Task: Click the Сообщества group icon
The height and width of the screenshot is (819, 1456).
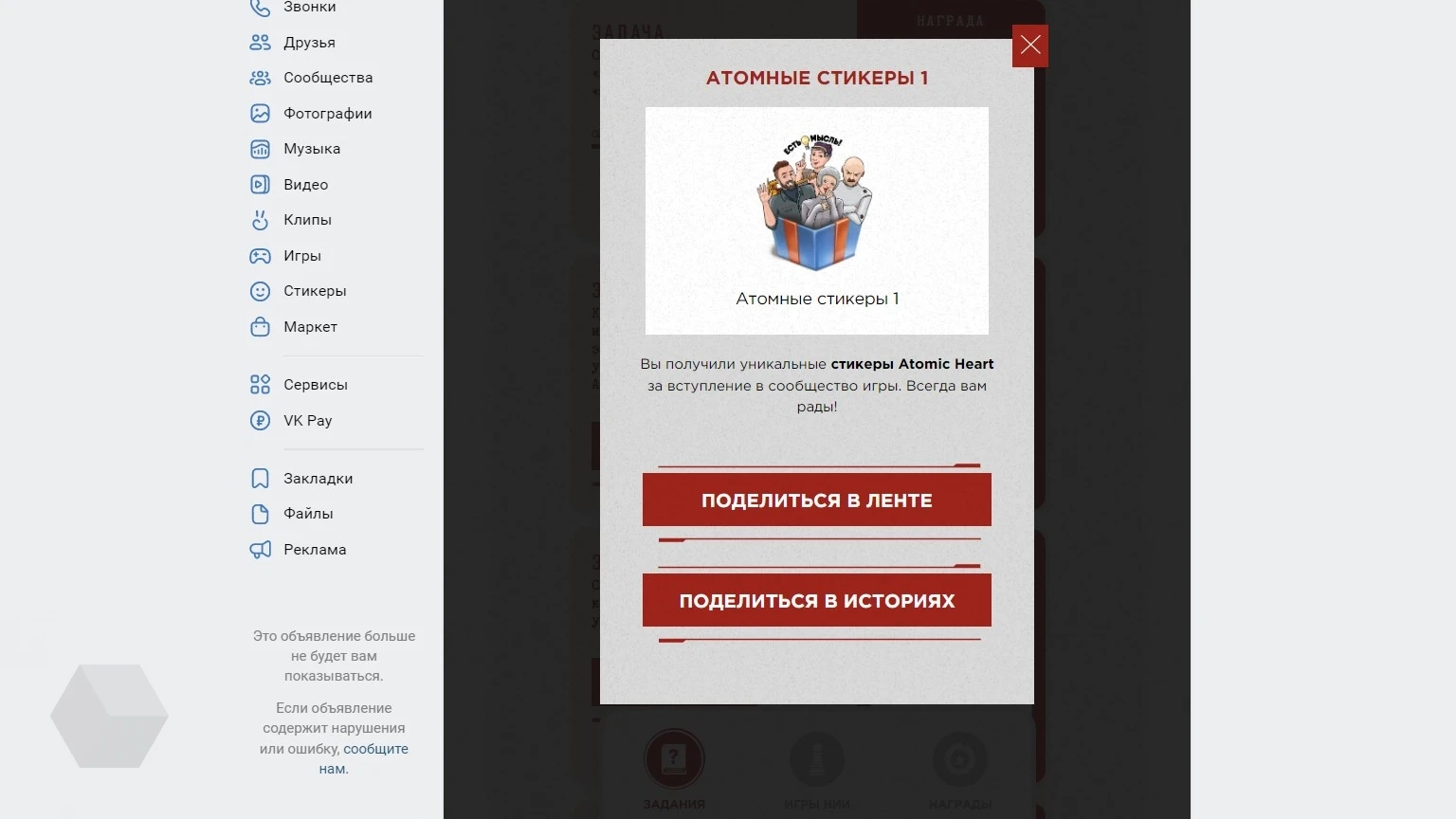Action: pyautogui.click(x=260, y=78)
